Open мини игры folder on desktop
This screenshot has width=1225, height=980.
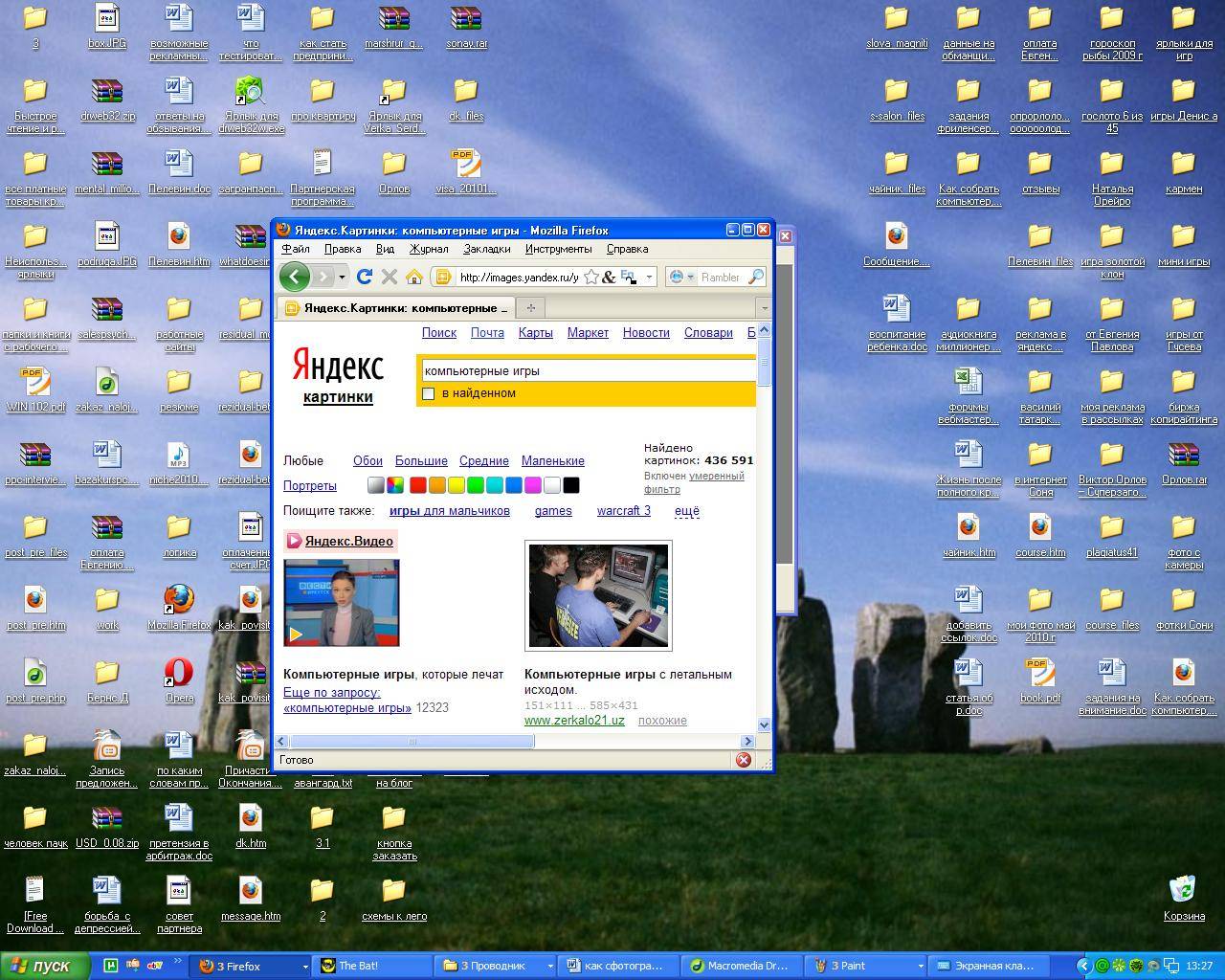tap(1184, 244)
